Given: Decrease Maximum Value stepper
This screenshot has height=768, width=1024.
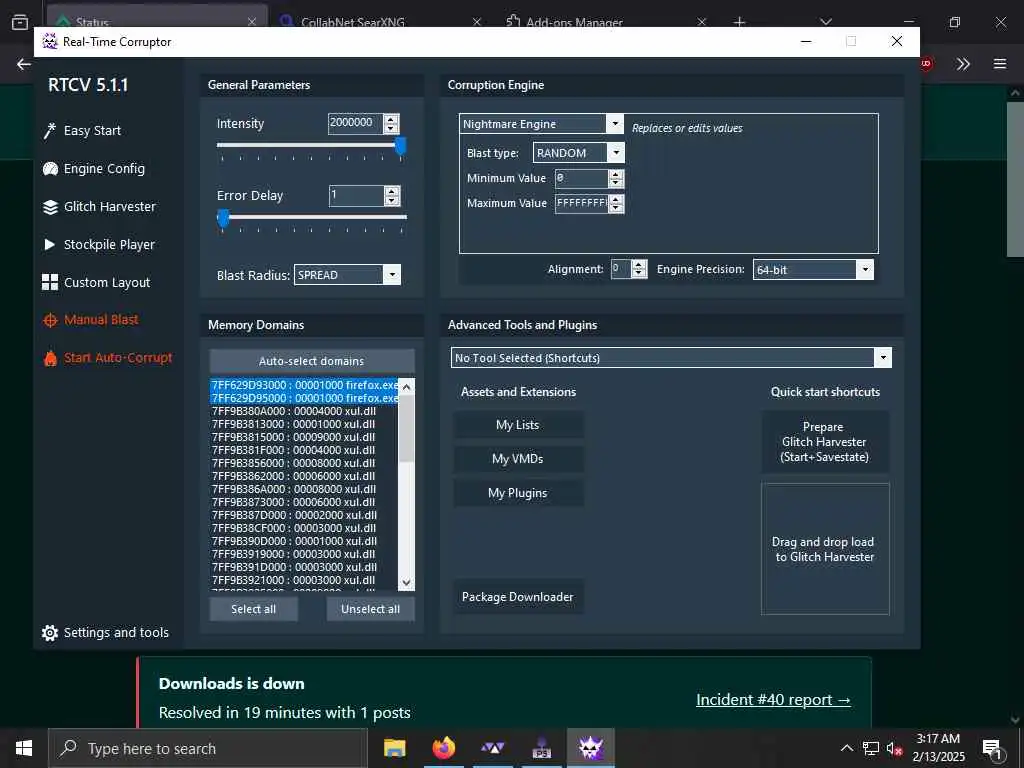Looking at the screenshot, I should (x=616, y=208).
